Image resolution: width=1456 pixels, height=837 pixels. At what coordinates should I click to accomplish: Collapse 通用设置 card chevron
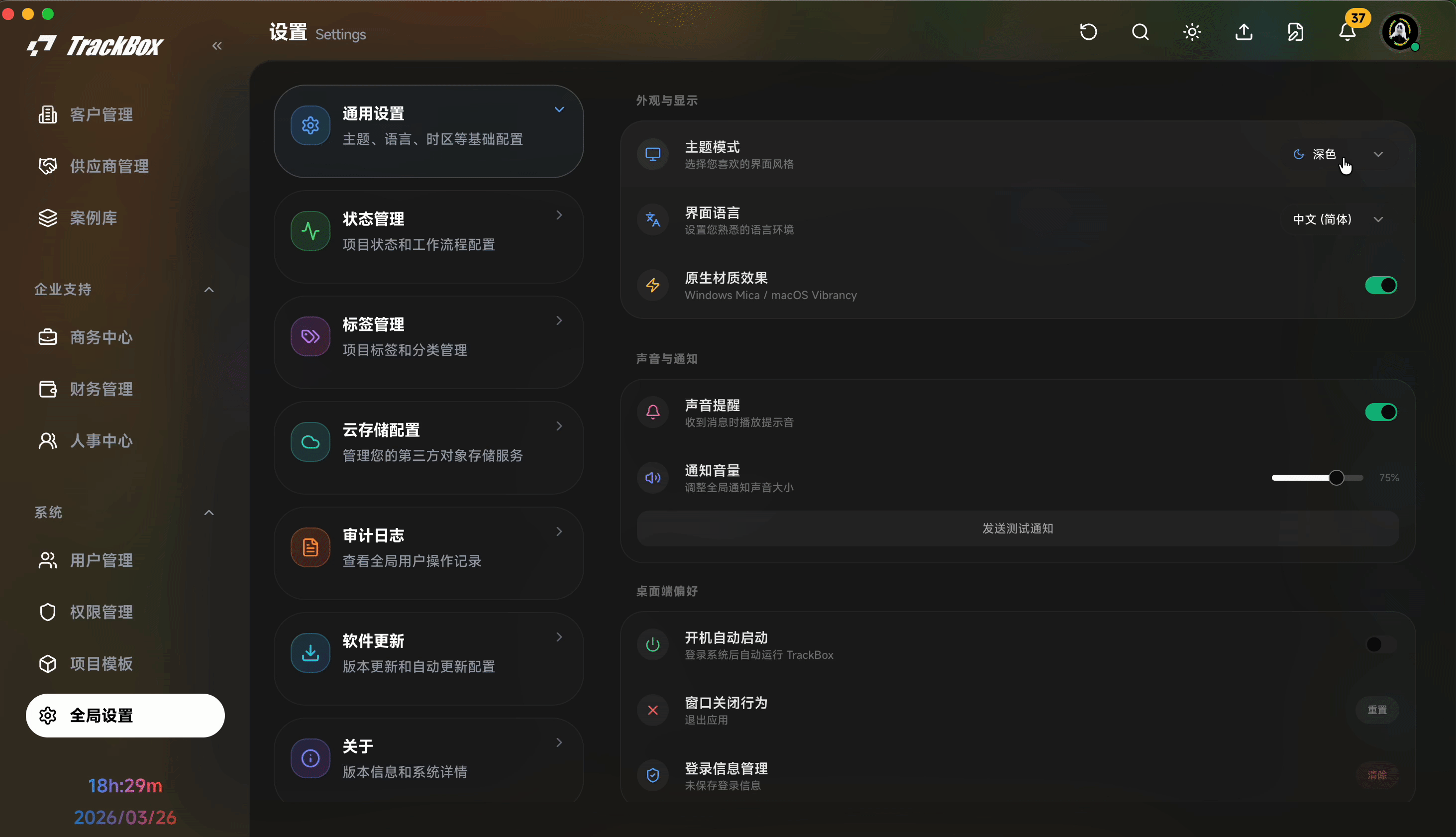click(559, 109)
